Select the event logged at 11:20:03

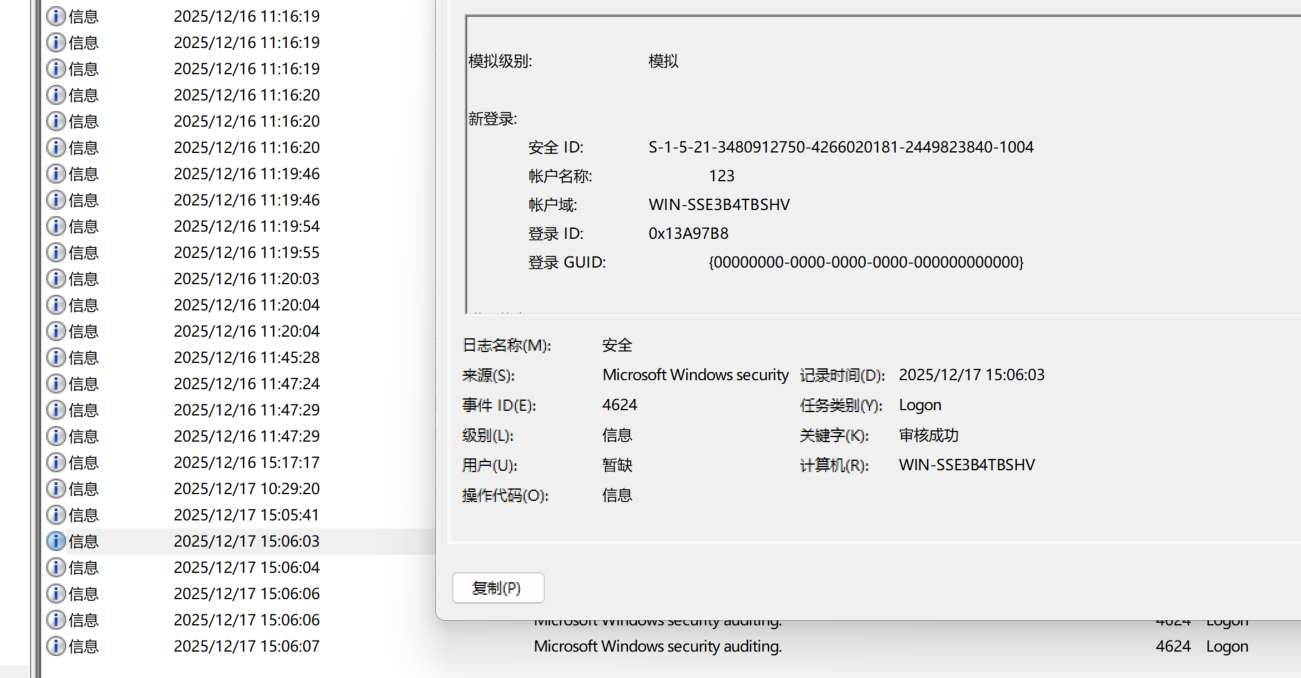tap(246, 278)
